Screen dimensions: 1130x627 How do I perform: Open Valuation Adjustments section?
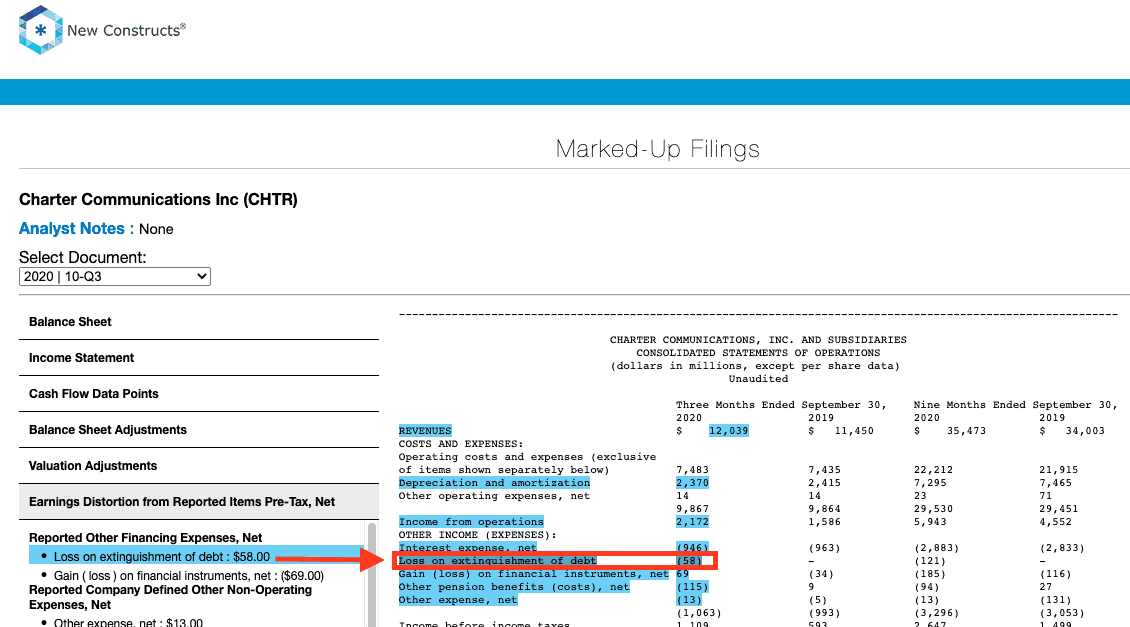pyautogui.click(x=199, y=466)
